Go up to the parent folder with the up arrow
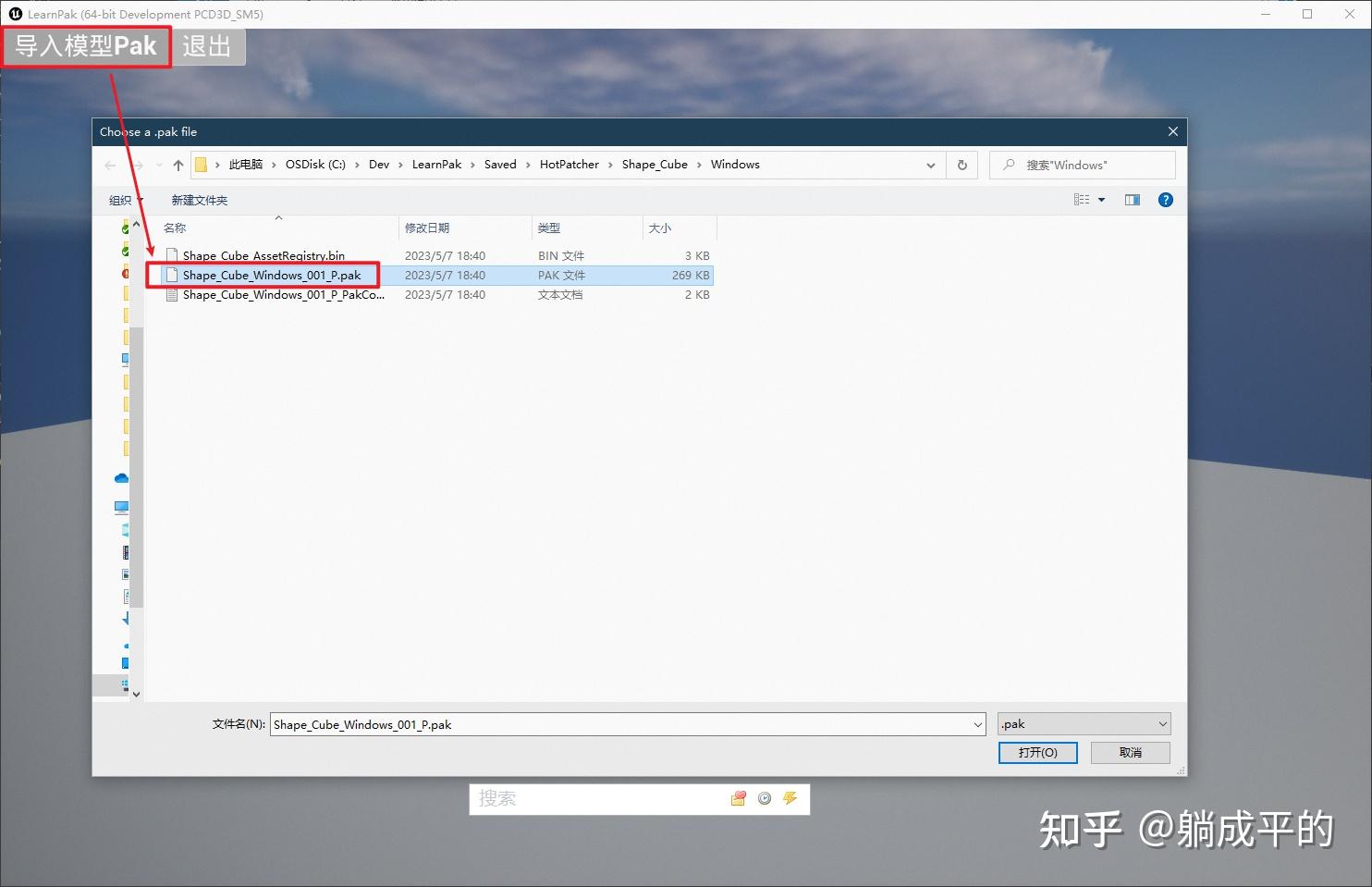Viewport: 1372px width, 887px height. (178, 165)
